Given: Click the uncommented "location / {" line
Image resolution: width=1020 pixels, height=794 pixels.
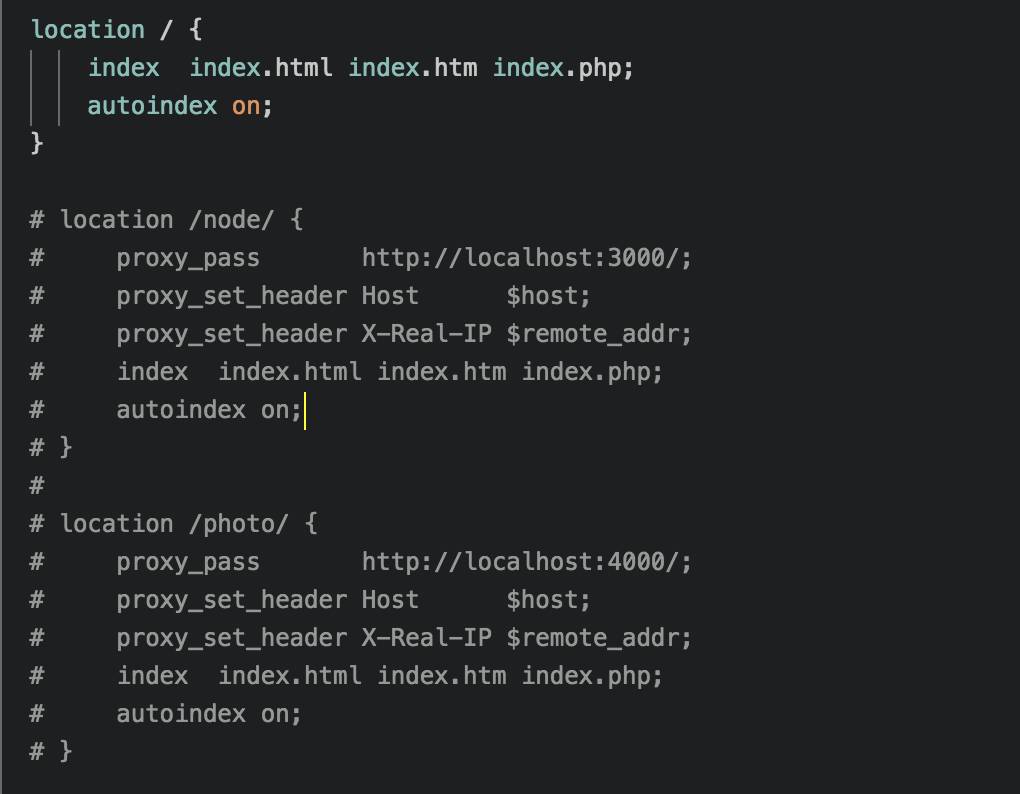Looking at the screenshot, I should tap(116, 29).
